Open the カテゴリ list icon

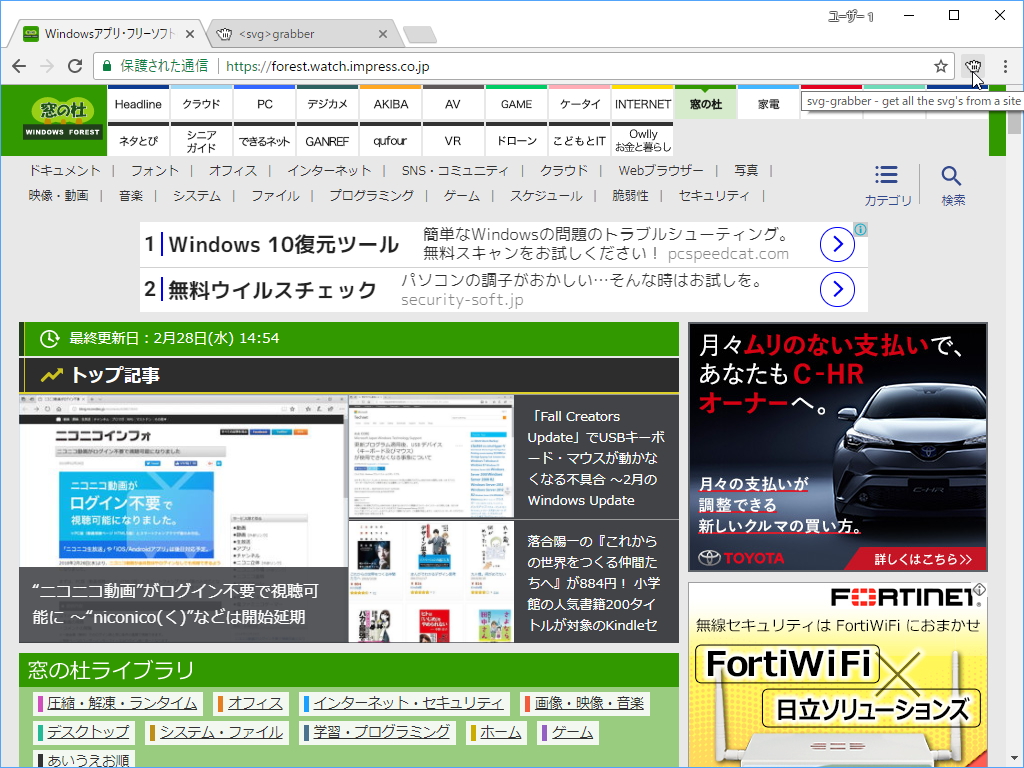pyautogui.click(x=886, y=174)
